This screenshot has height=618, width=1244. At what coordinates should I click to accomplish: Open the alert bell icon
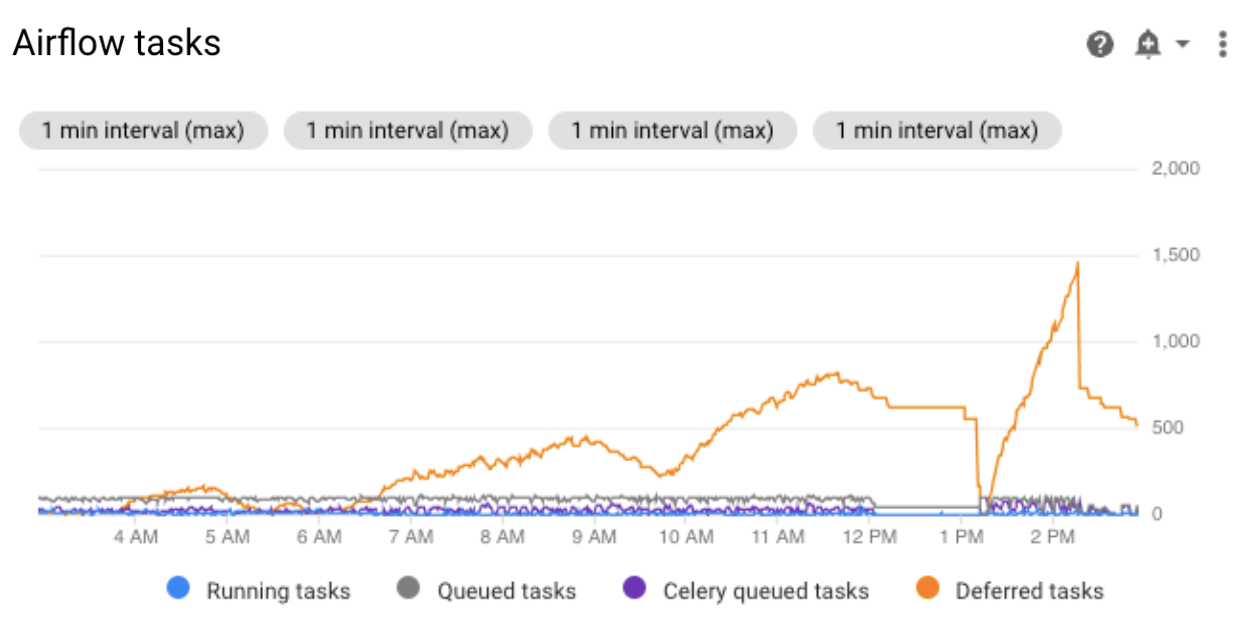click(x=1147, y=44)
